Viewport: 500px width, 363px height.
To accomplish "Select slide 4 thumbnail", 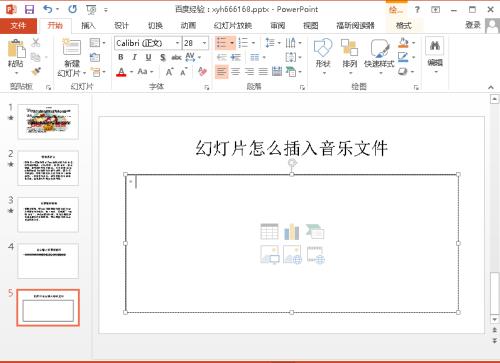I will pyautogui.click(x=48, y=261).
